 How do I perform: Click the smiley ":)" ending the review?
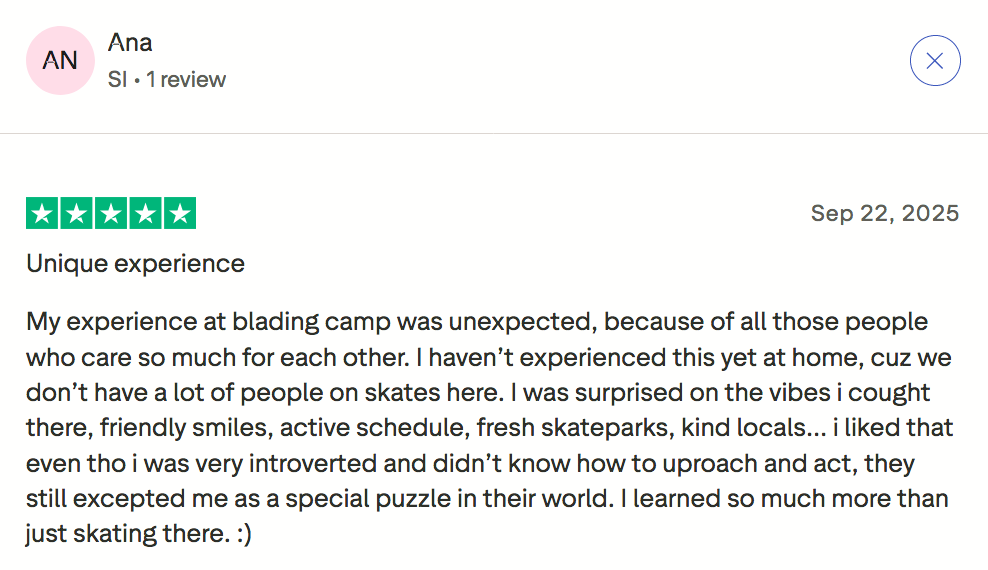point(242,534)
